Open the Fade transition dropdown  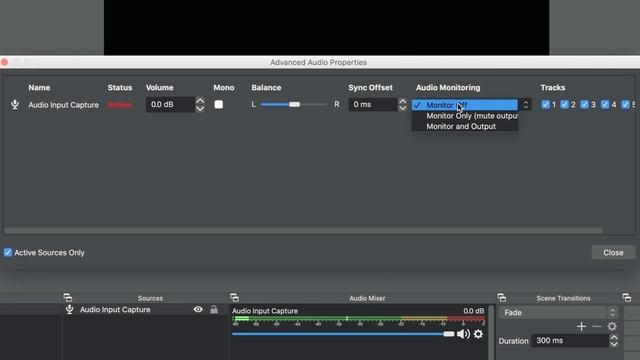(x=558, y=312)
